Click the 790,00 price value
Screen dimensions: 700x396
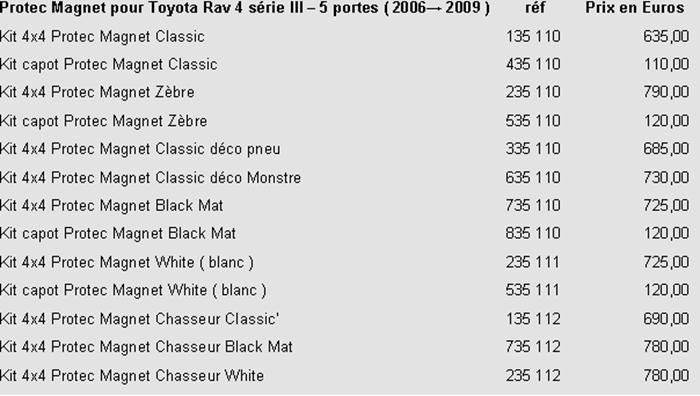point(666,92)
